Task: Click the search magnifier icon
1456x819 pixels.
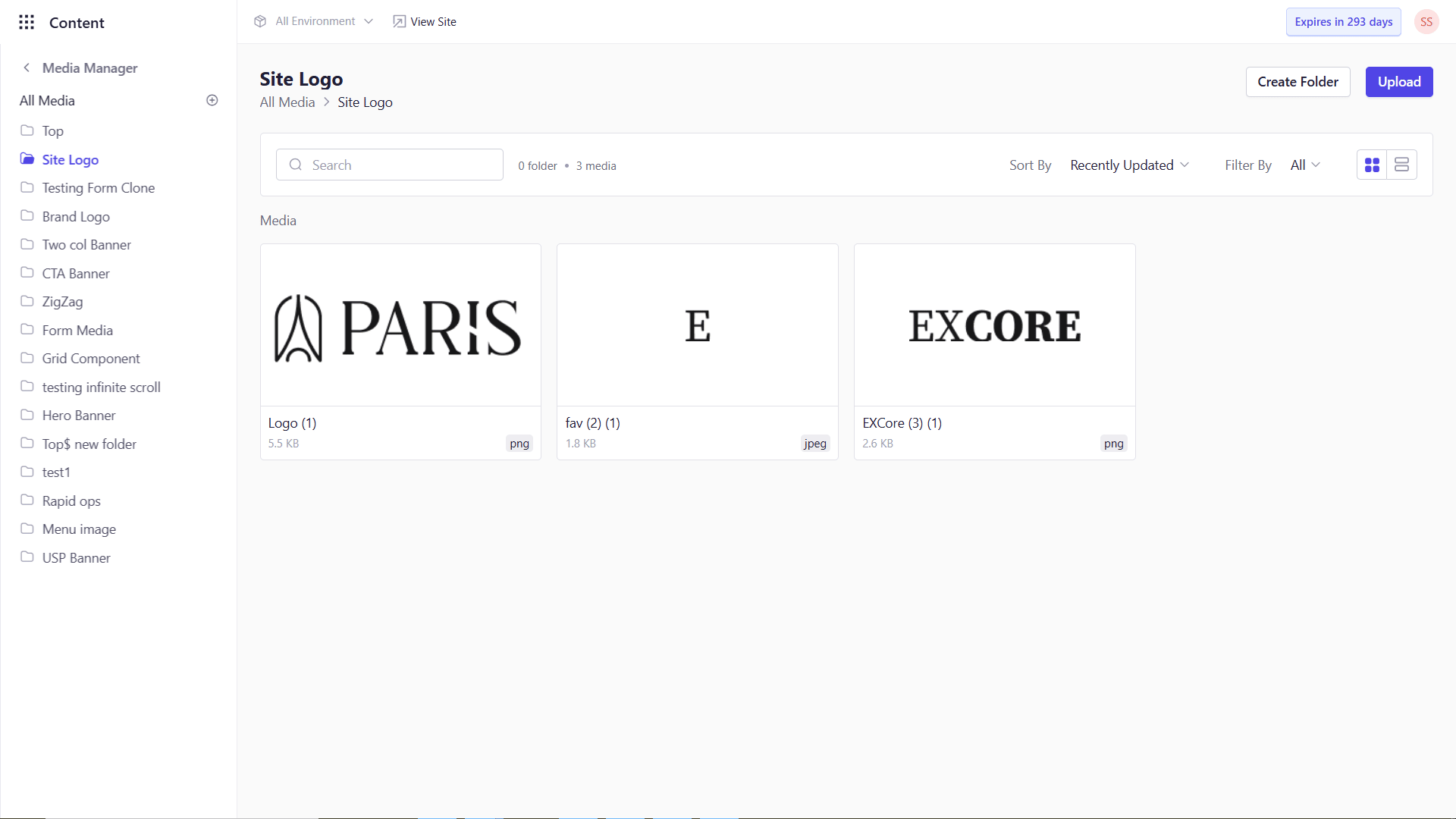Action: (296, 165)
